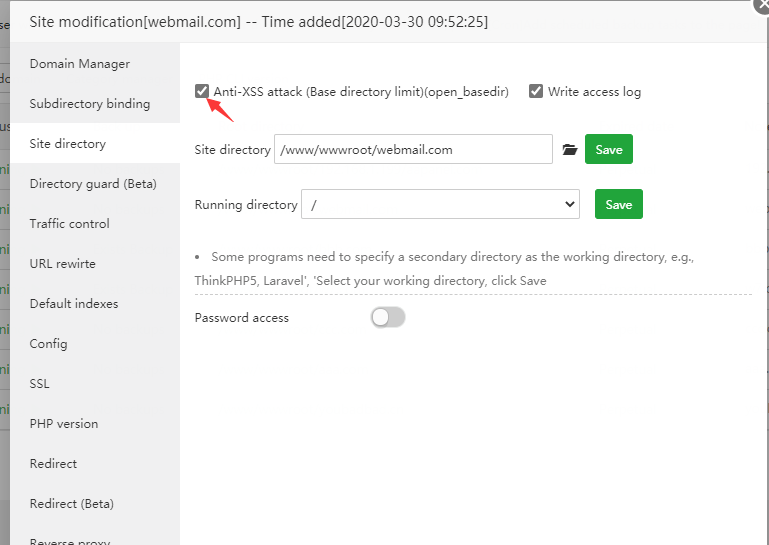This screenshot has width=769, height=545.
Task: Save the Running directory setting
Action: click(x=619, y=204)
